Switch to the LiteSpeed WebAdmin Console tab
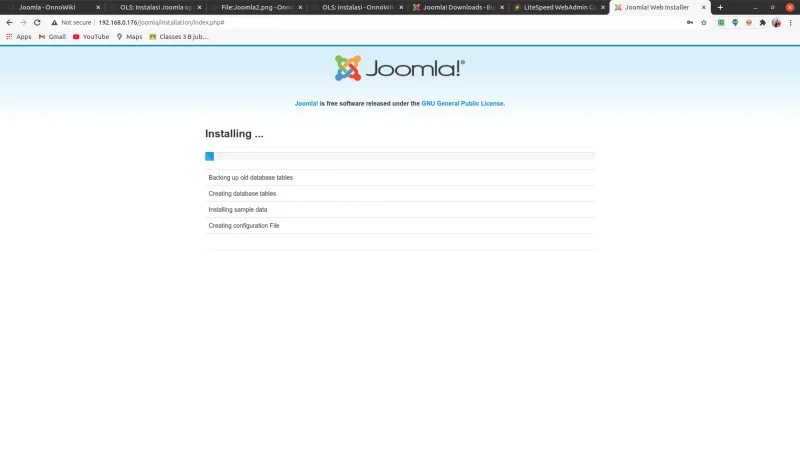Screen dimensions: 800x456 (560, 7)
